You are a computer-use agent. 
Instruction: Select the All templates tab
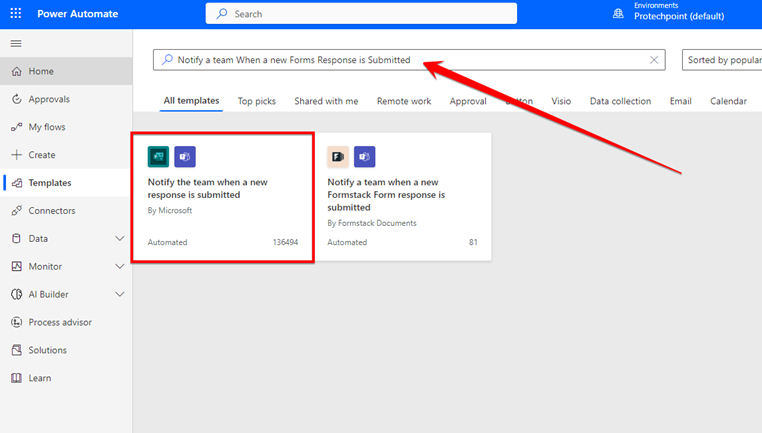(x=191, y=101)
